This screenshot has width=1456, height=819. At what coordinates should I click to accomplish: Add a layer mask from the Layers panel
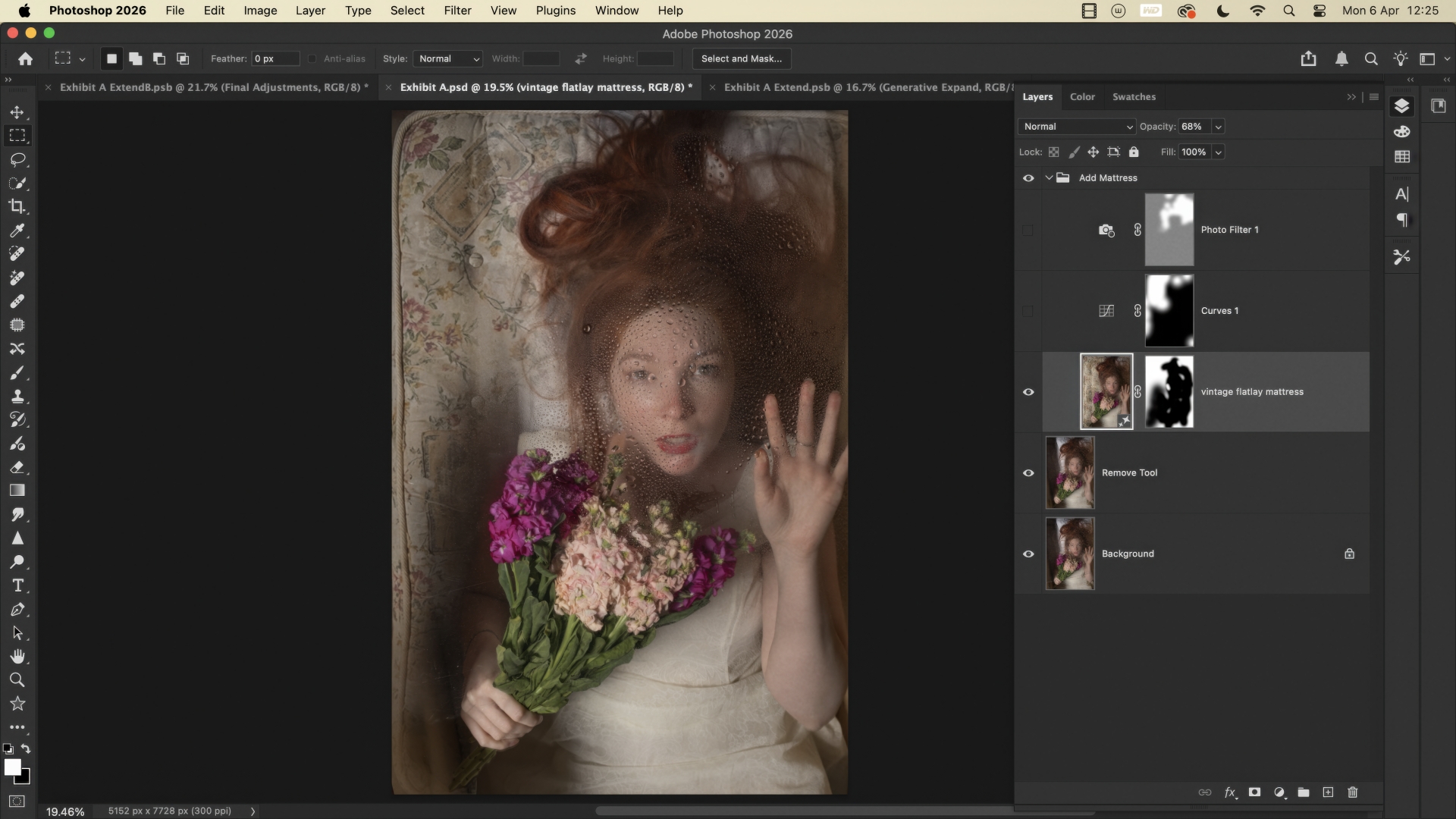coord(1254,792)
